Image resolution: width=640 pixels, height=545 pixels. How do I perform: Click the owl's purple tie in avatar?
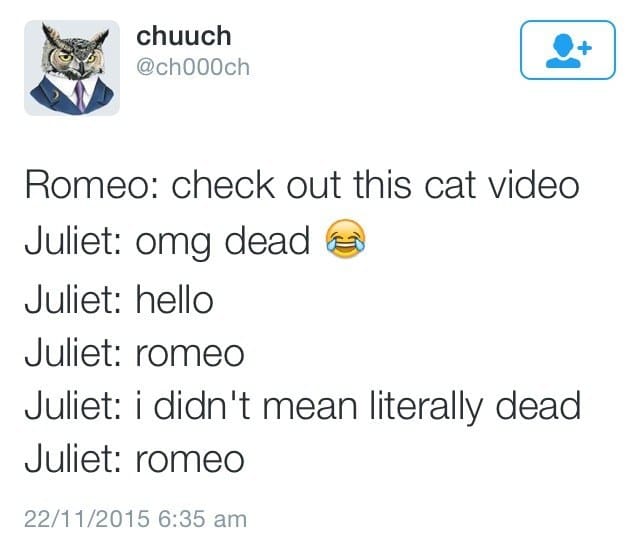[80, 96]
